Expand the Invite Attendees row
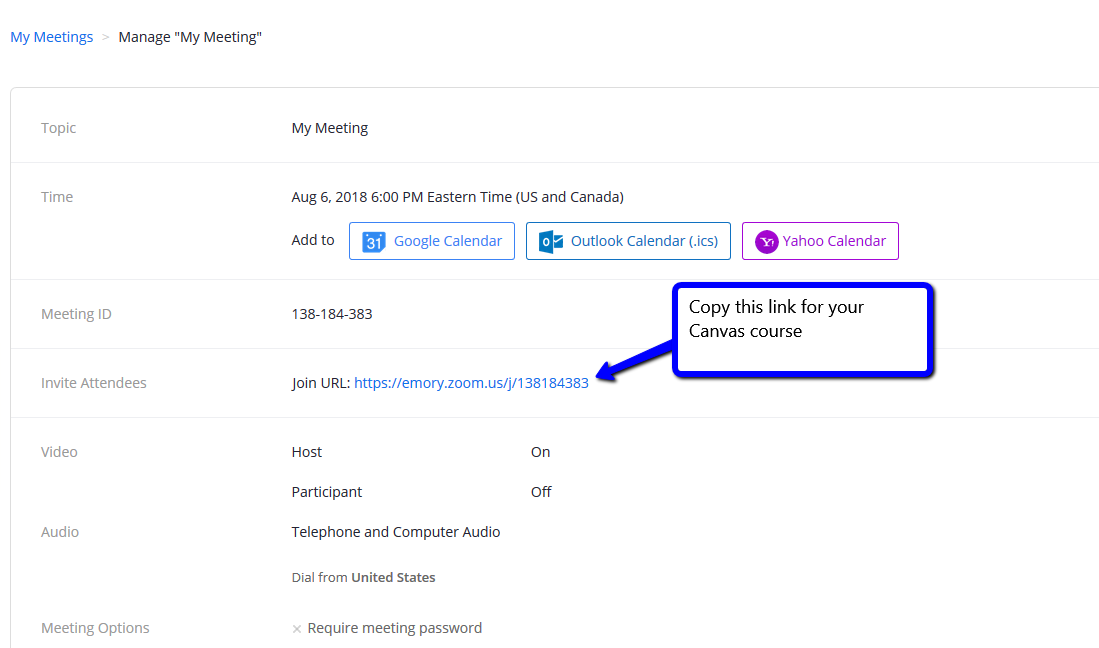This screenshot has height=648, width=1099. [93, 382]
